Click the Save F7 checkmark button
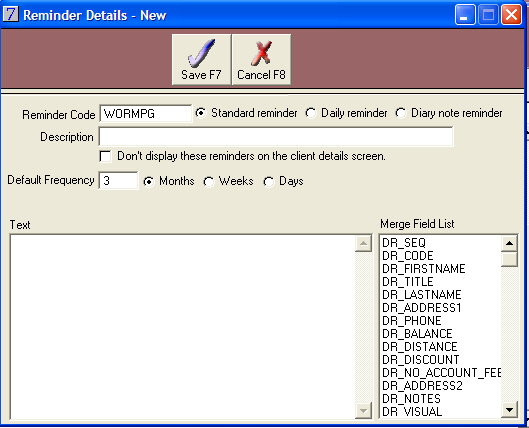This screenshot has height=428, width=529. pyautogui.click(x=201, y=59)
